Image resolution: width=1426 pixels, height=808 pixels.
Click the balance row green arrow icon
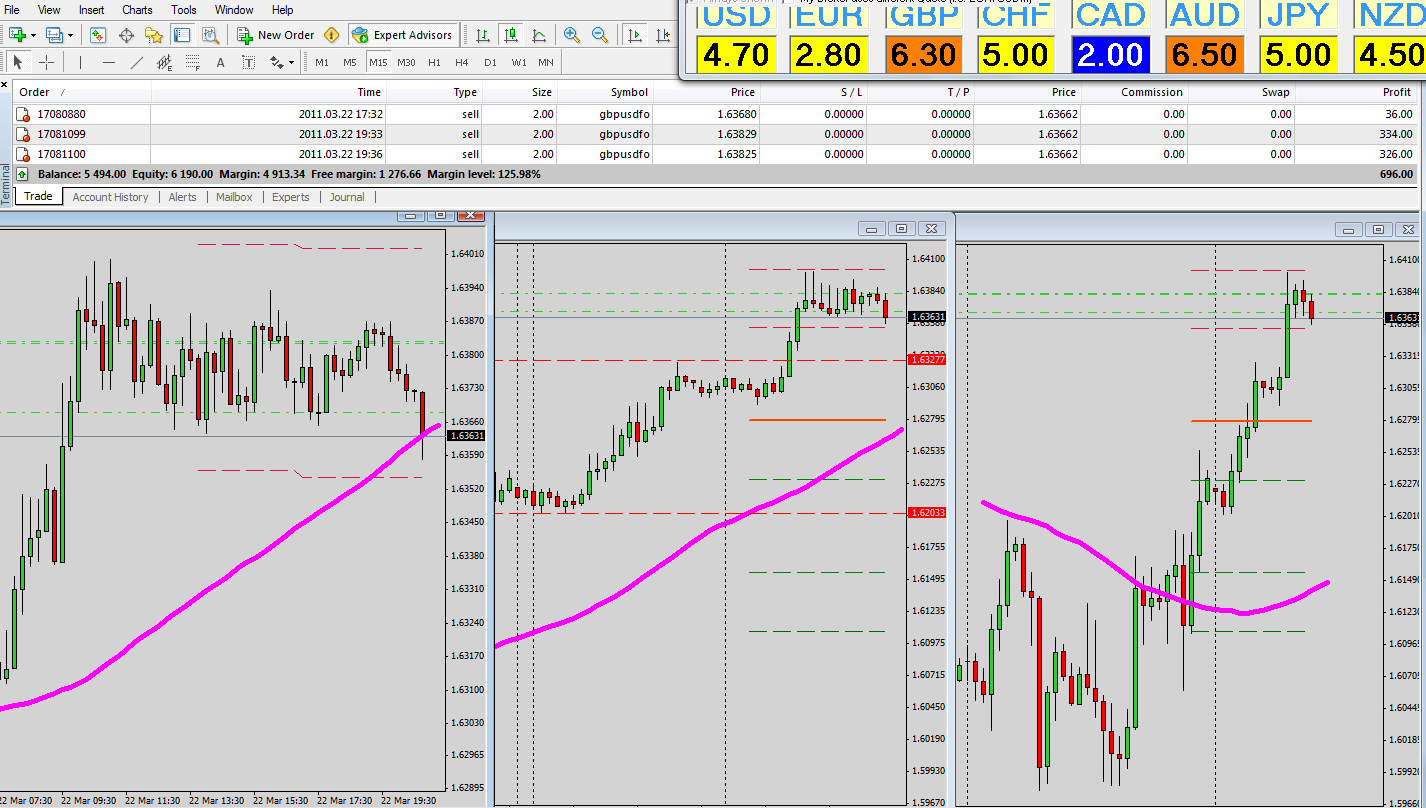click(x=22, y=174)
